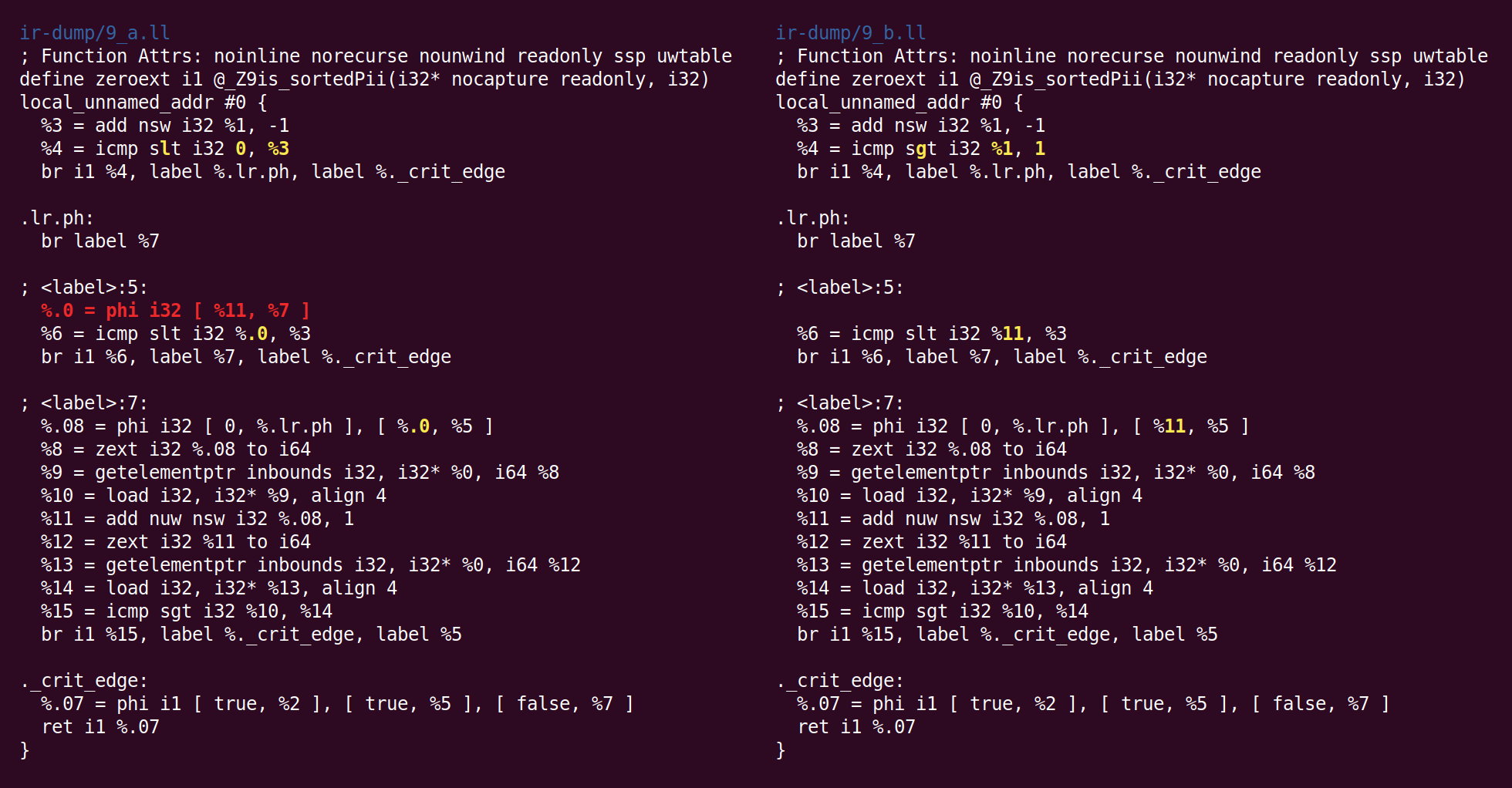Viewport: 1512px width, 788px height.
Task: Select '.lr.ph:' label in left pane
Action: 57,218
